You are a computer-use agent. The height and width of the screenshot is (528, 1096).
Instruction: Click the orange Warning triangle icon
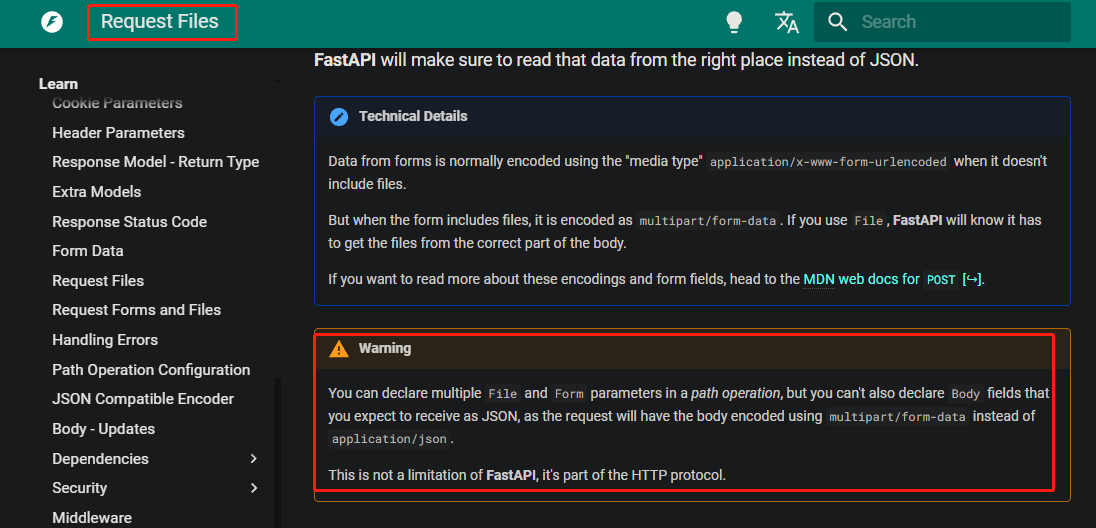pos(339,348)
